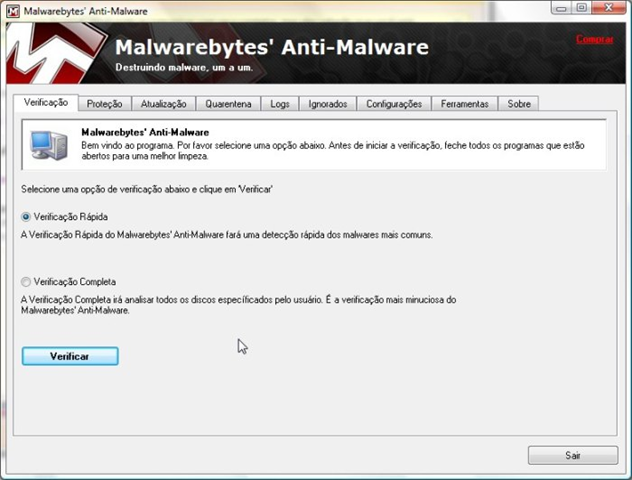The width and height of the screenshot is (632, 480).
Task: Switch to the Verificação tab
Action: coord(46,102)
